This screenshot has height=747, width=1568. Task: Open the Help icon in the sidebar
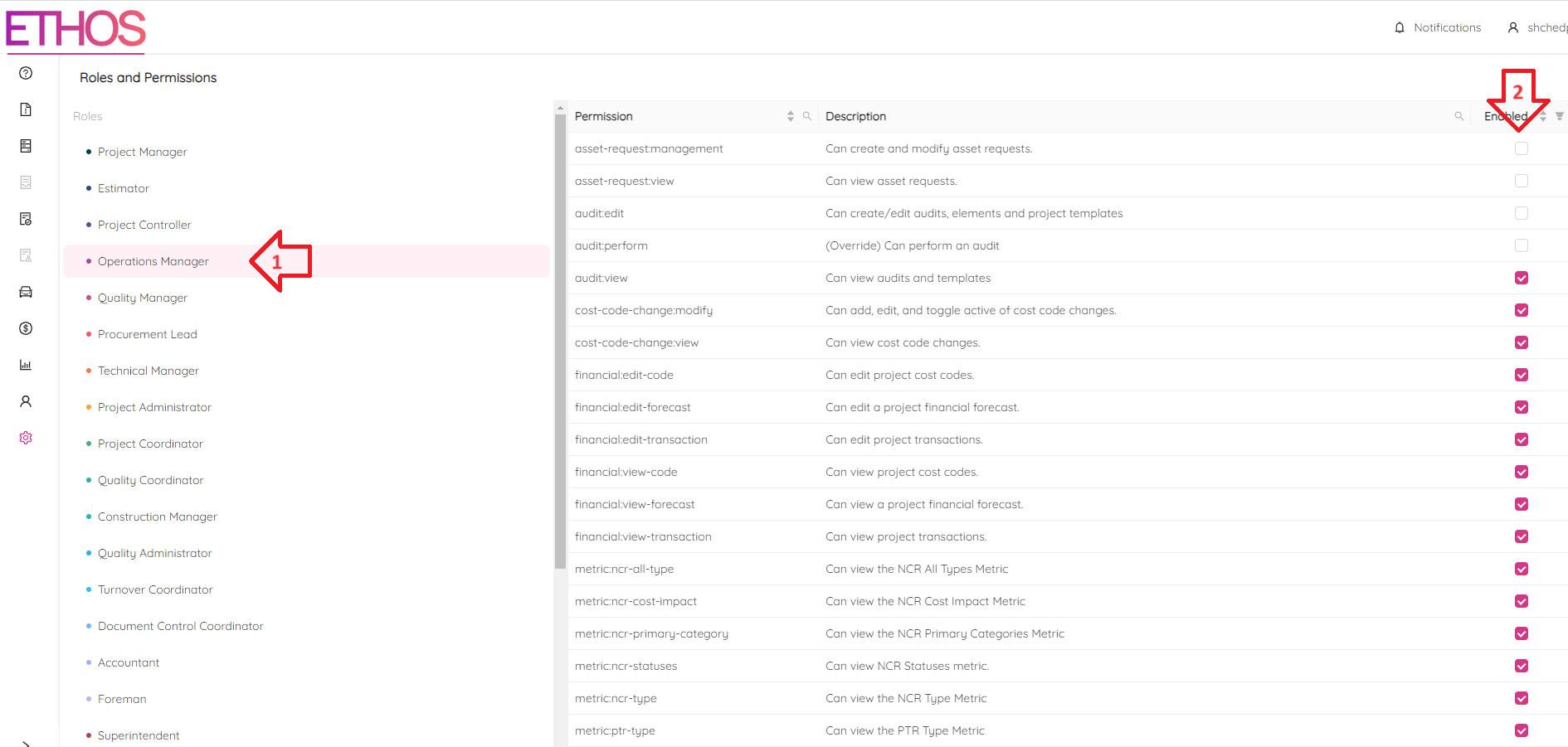(x=26, y=73)
